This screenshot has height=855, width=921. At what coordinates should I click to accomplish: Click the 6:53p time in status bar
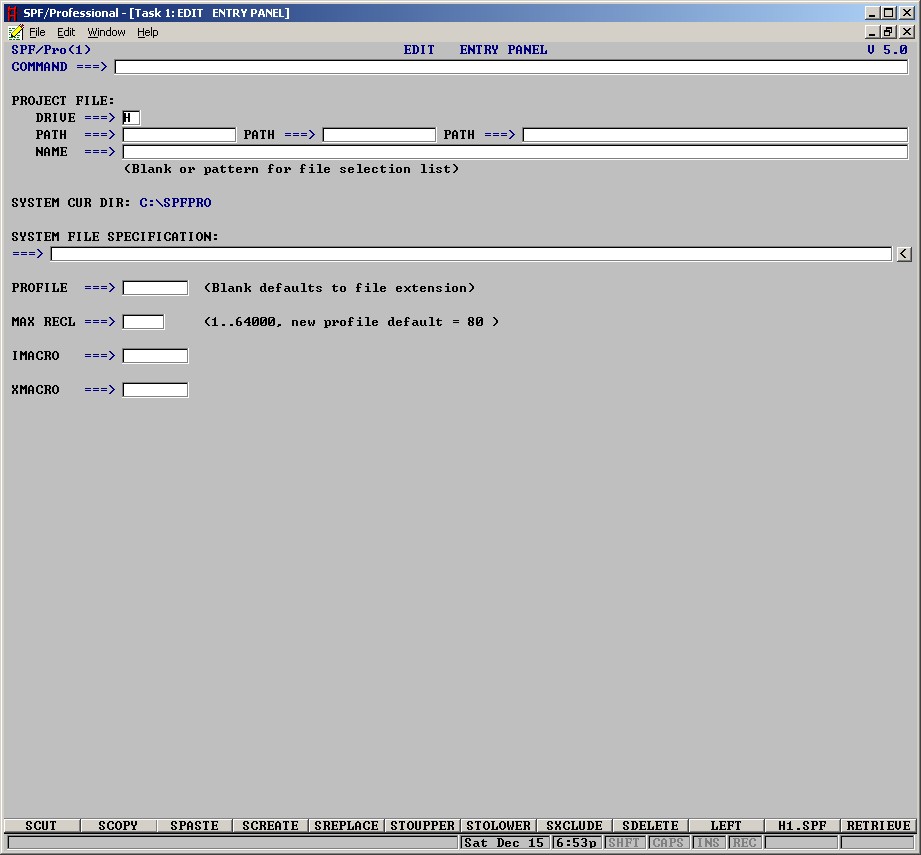pos(576,843)
